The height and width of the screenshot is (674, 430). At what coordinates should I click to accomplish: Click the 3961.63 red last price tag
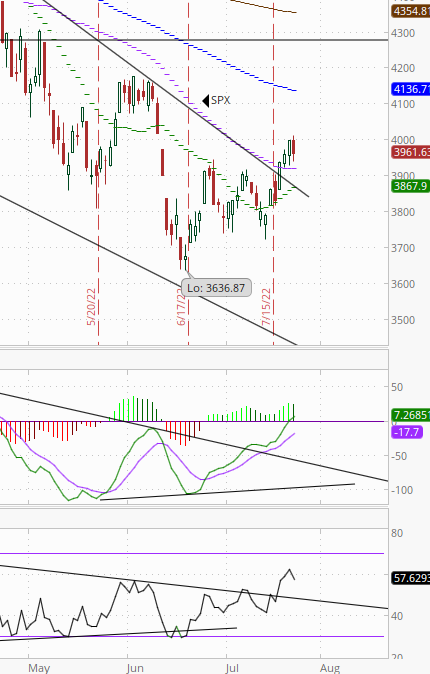411,152
